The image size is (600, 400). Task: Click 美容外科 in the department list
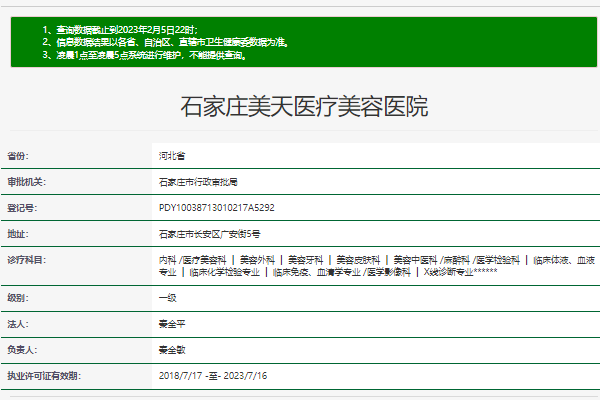click(x=257, y=260)
